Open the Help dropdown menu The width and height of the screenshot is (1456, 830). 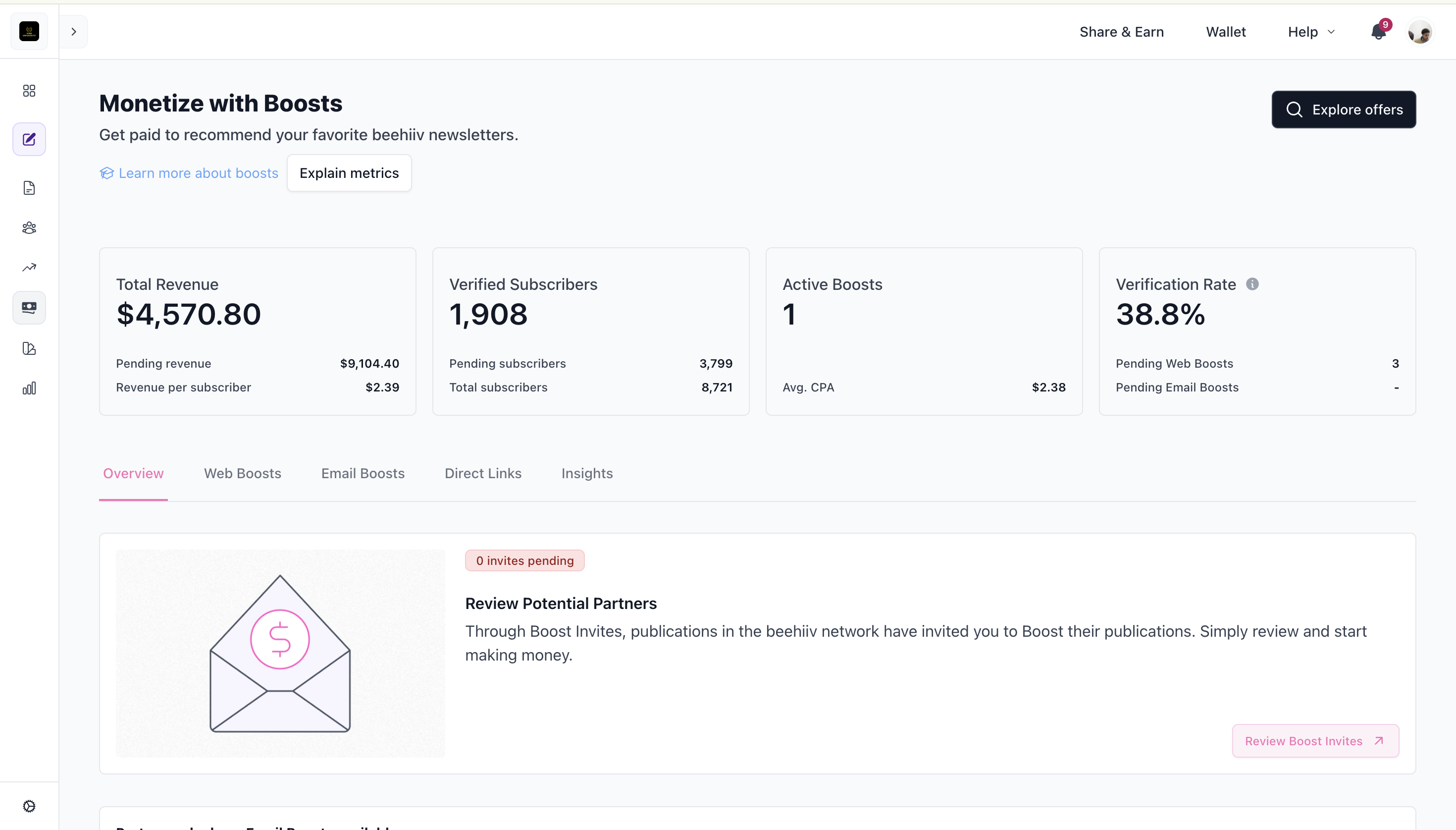1311,32
